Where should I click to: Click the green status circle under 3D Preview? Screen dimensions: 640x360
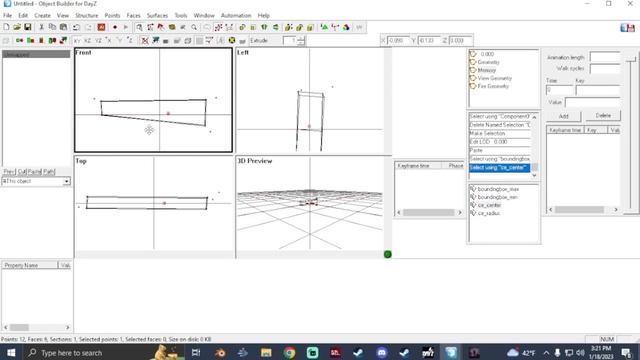tap(388, 254)
